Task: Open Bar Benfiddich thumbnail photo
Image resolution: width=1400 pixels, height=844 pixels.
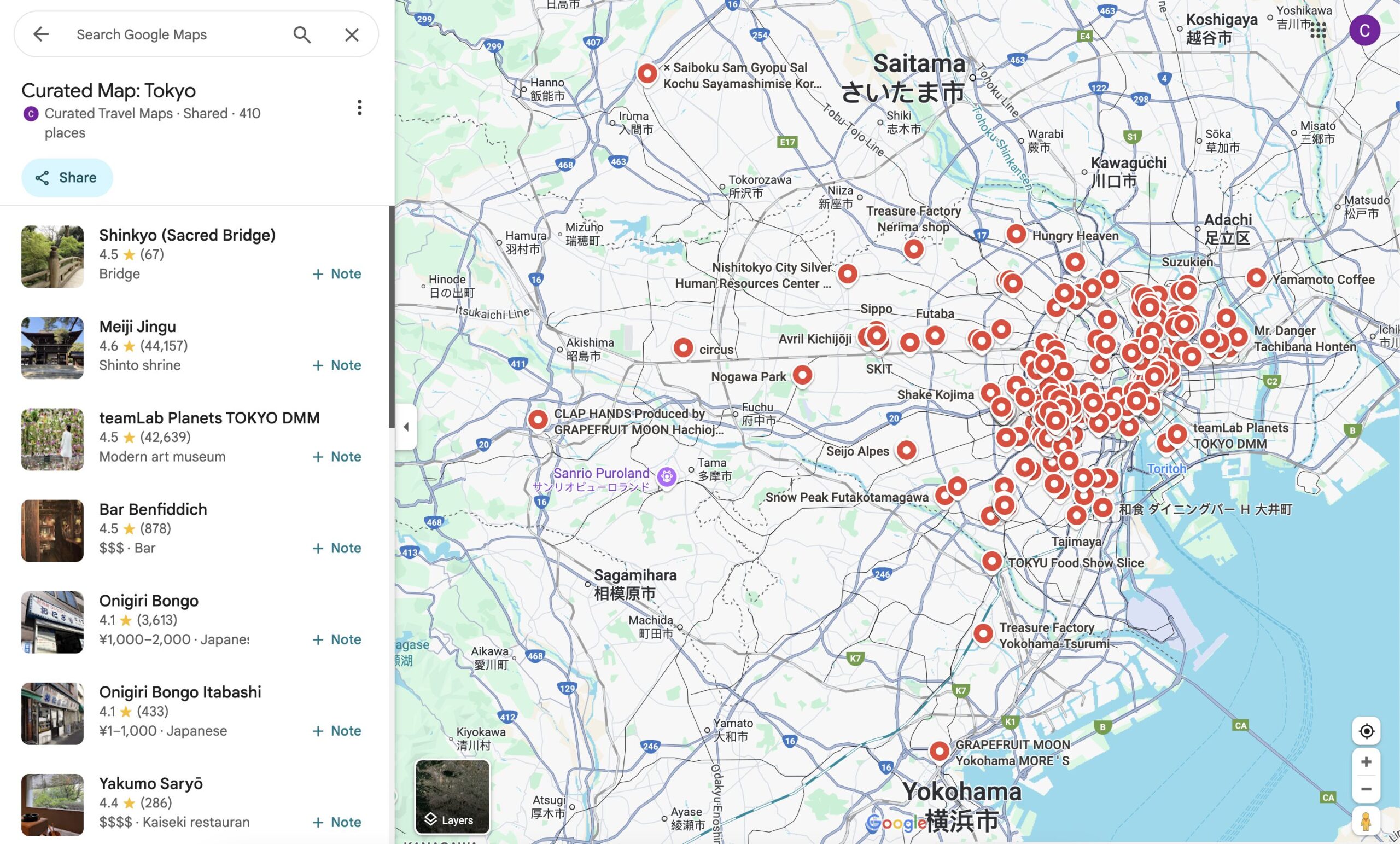Action: 52,531
